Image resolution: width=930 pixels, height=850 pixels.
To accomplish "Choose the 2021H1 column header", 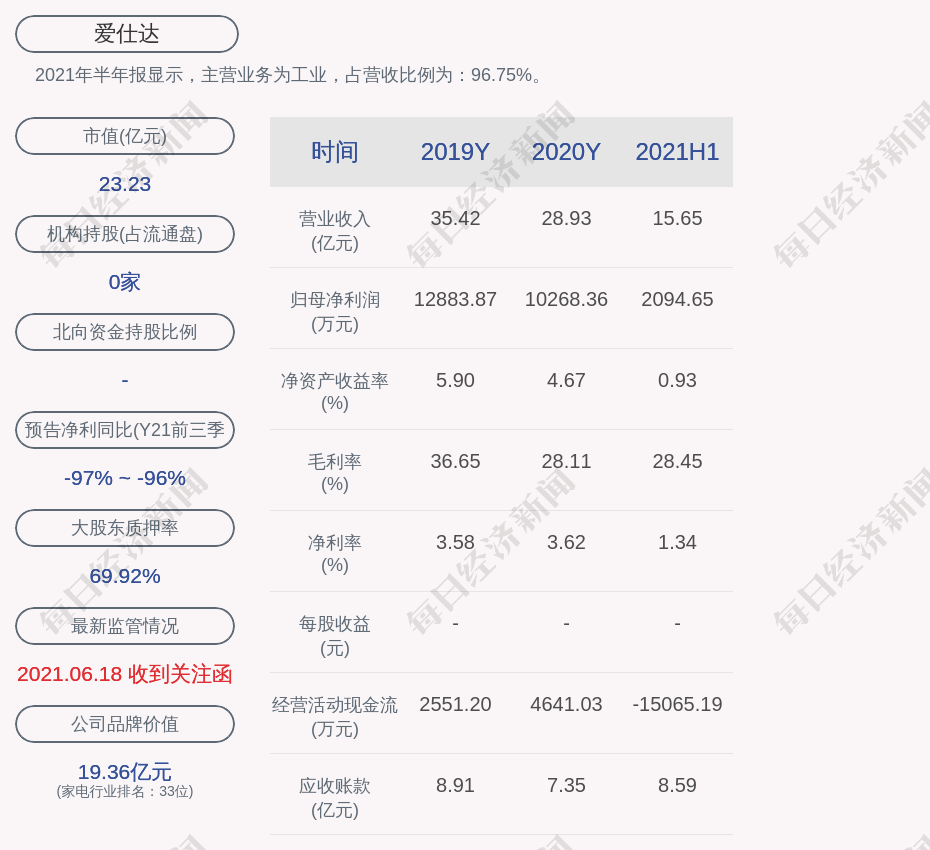I will [677, 152].
